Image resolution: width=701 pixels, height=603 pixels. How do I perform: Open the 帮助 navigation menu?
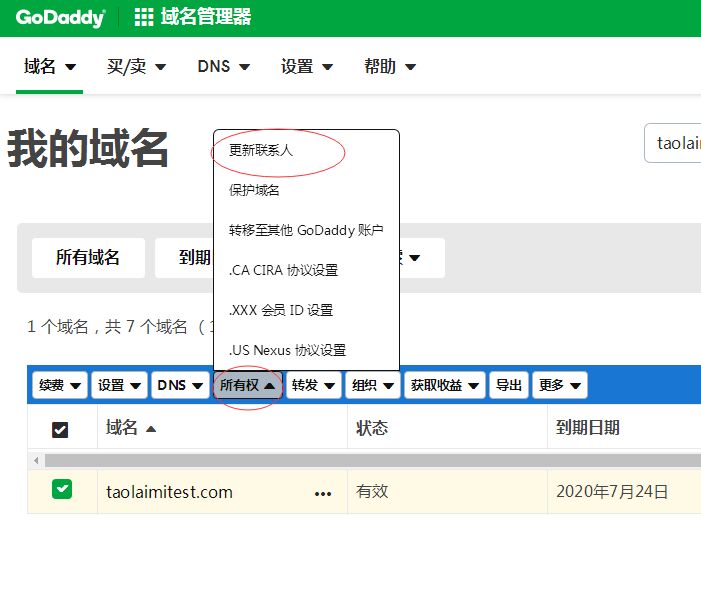pos(390,67)
